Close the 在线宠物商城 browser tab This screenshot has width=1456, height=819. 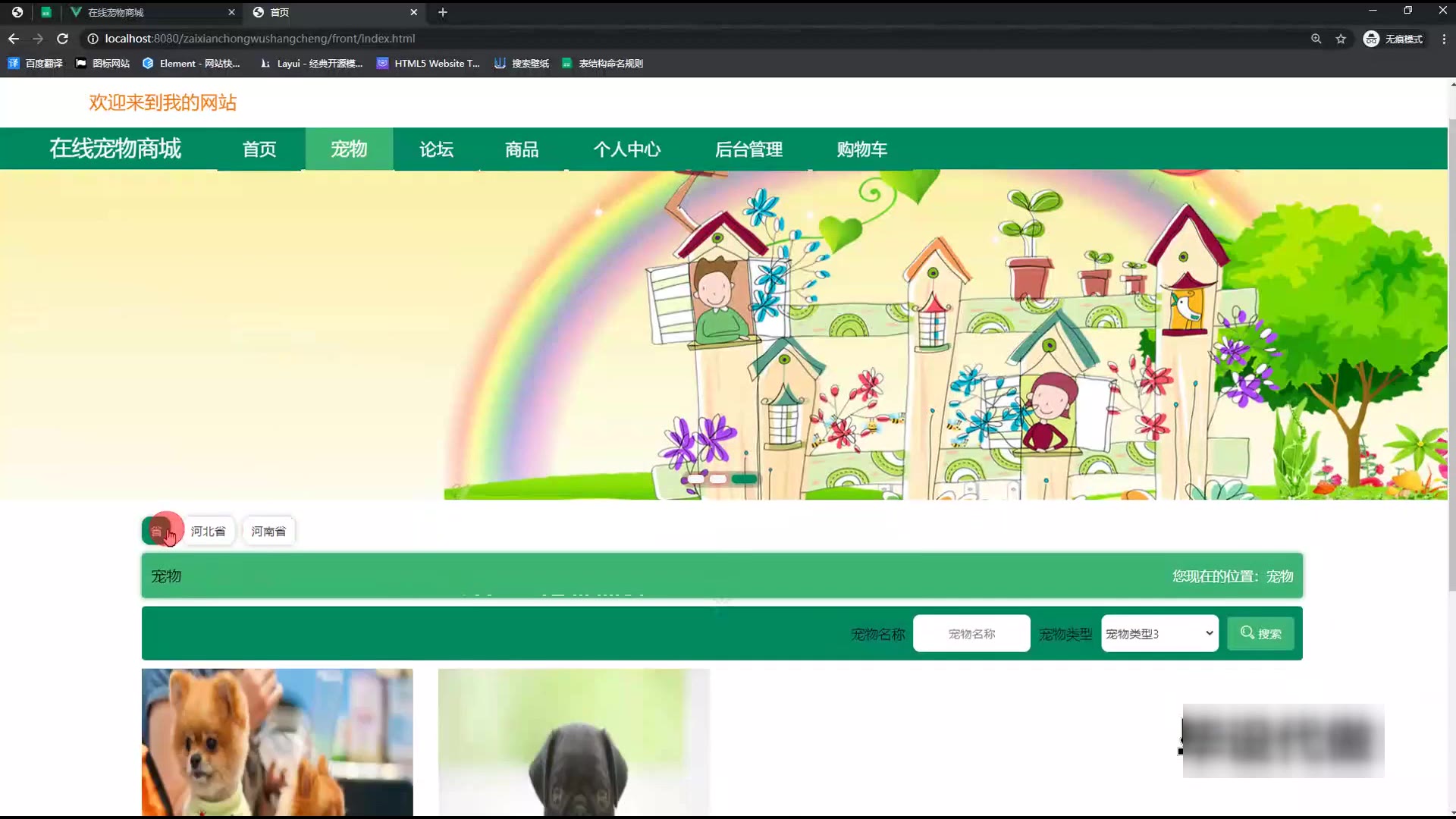click(x=231, y=12)
